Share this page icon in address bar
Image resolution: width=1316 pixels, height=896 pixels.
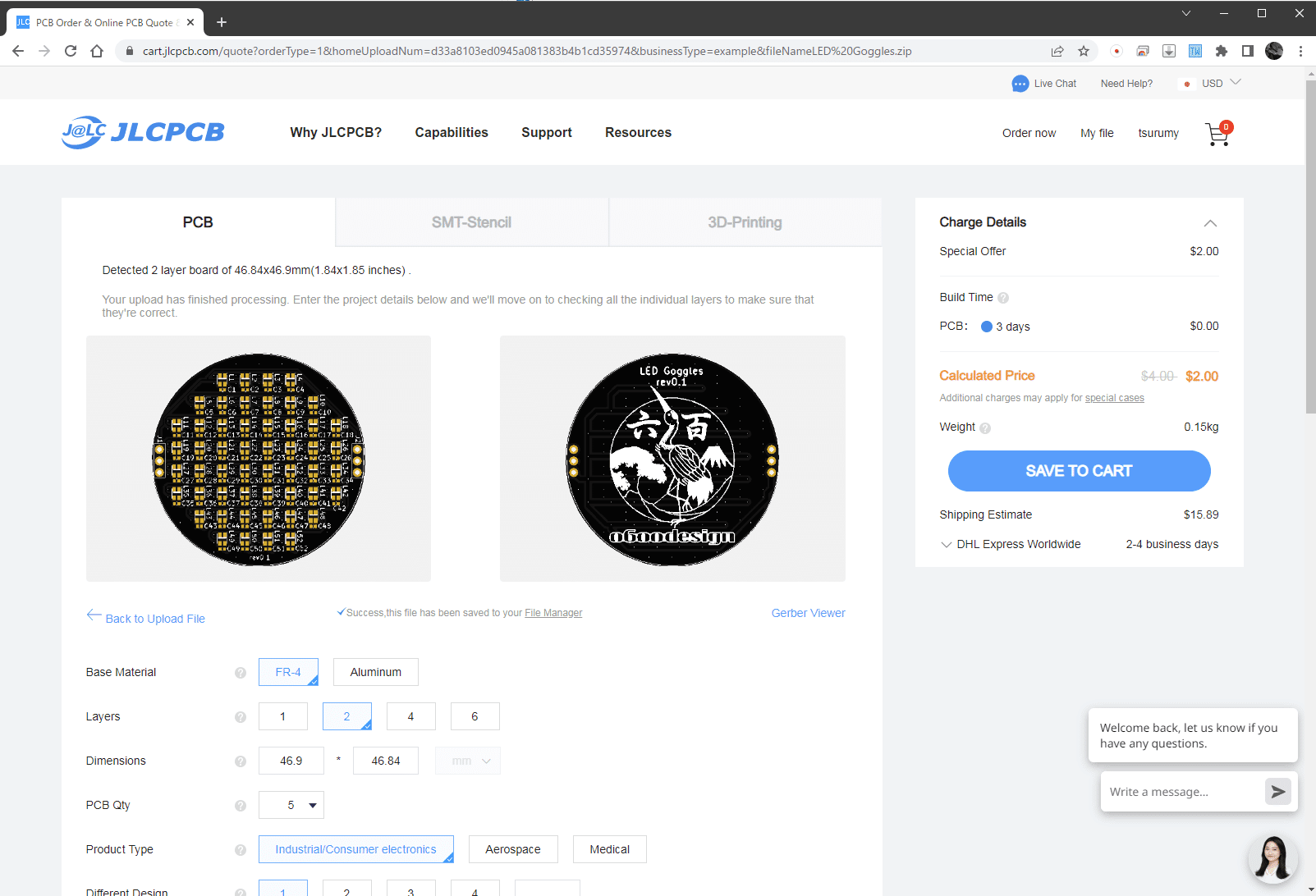pos(1057,51)
